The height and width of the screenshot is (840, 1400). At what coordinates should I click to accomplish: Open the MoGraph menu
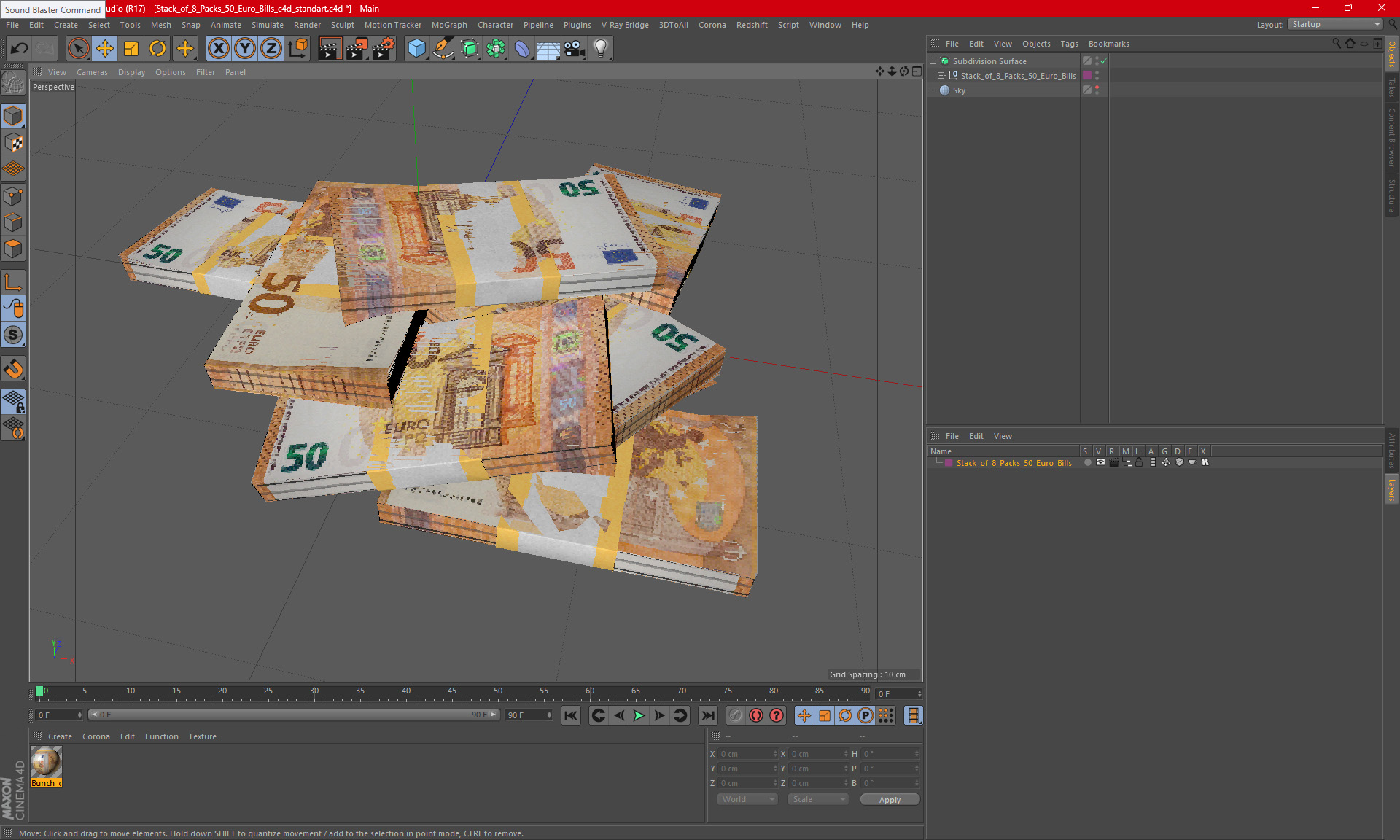pyautogui.click(x=449, y=25)
